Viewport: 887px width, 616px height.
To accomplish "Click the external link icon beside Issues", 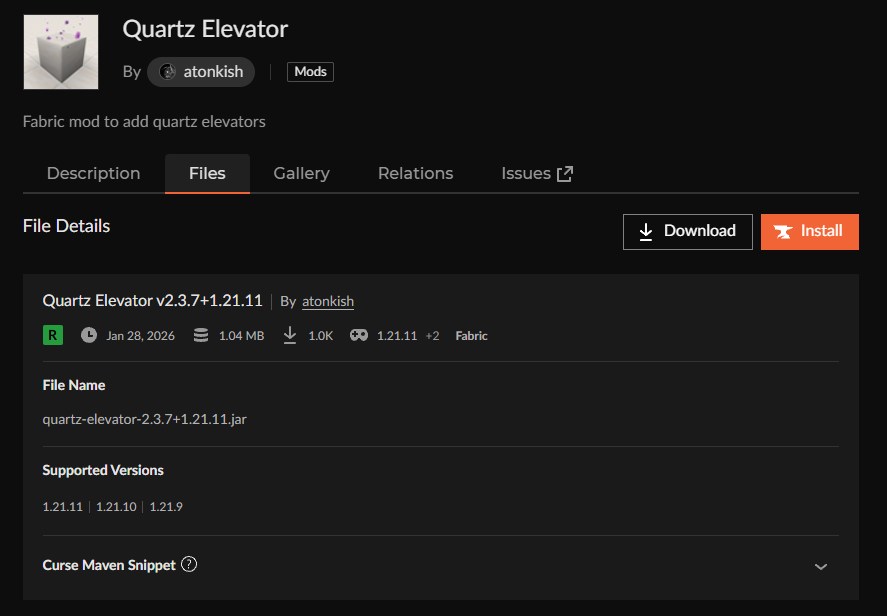I will [565, 174].
